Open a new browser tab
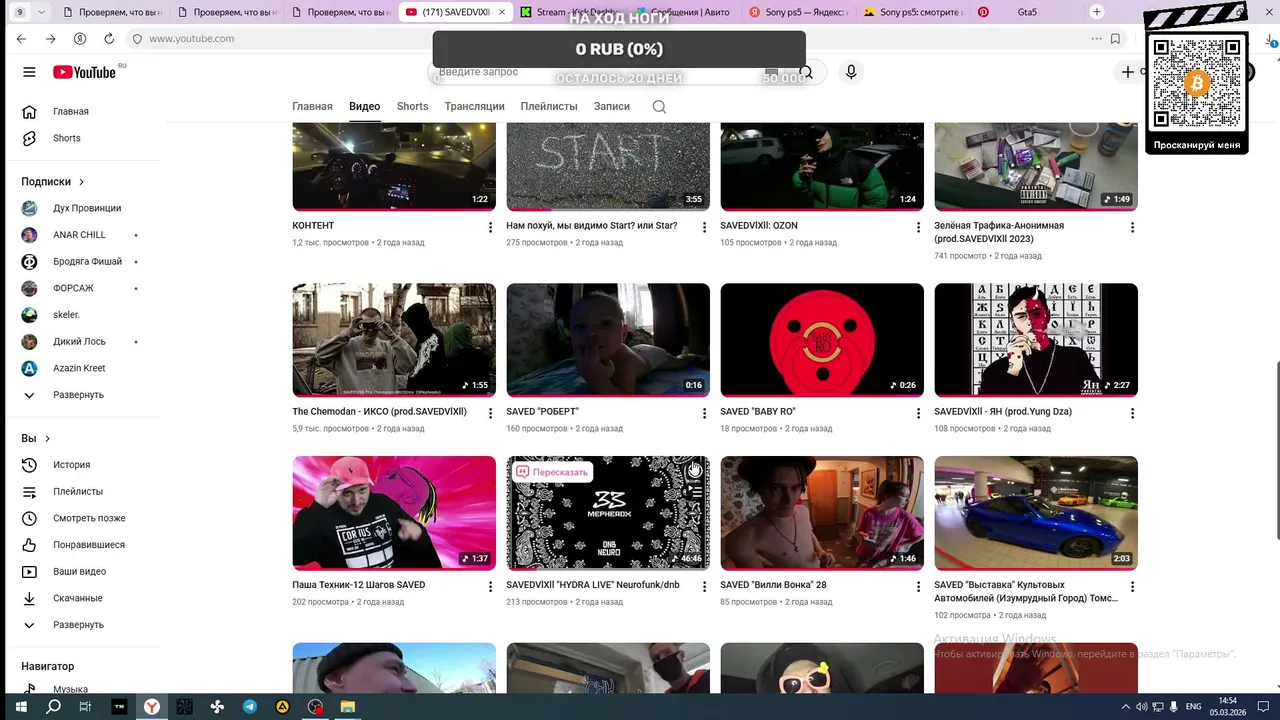The height and width of the screenshot is (720, 1280). point(1097,12)
